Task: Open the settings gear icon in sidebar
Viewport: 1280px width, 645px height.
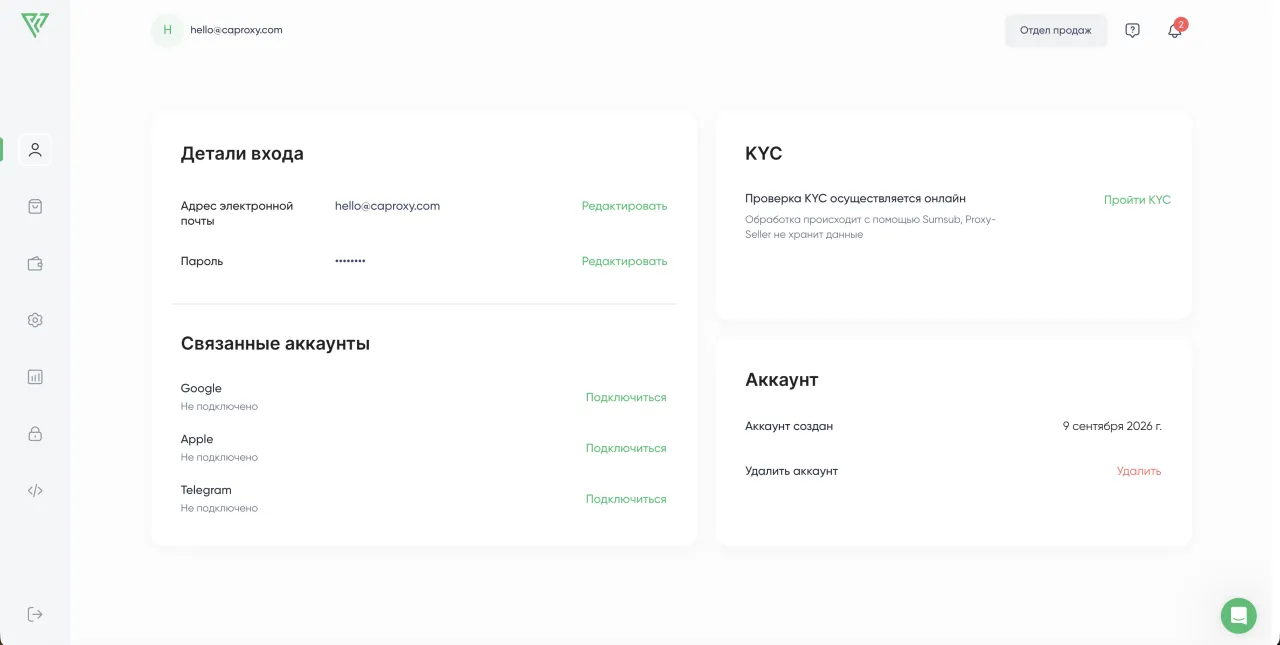Action: coord(35,320)
